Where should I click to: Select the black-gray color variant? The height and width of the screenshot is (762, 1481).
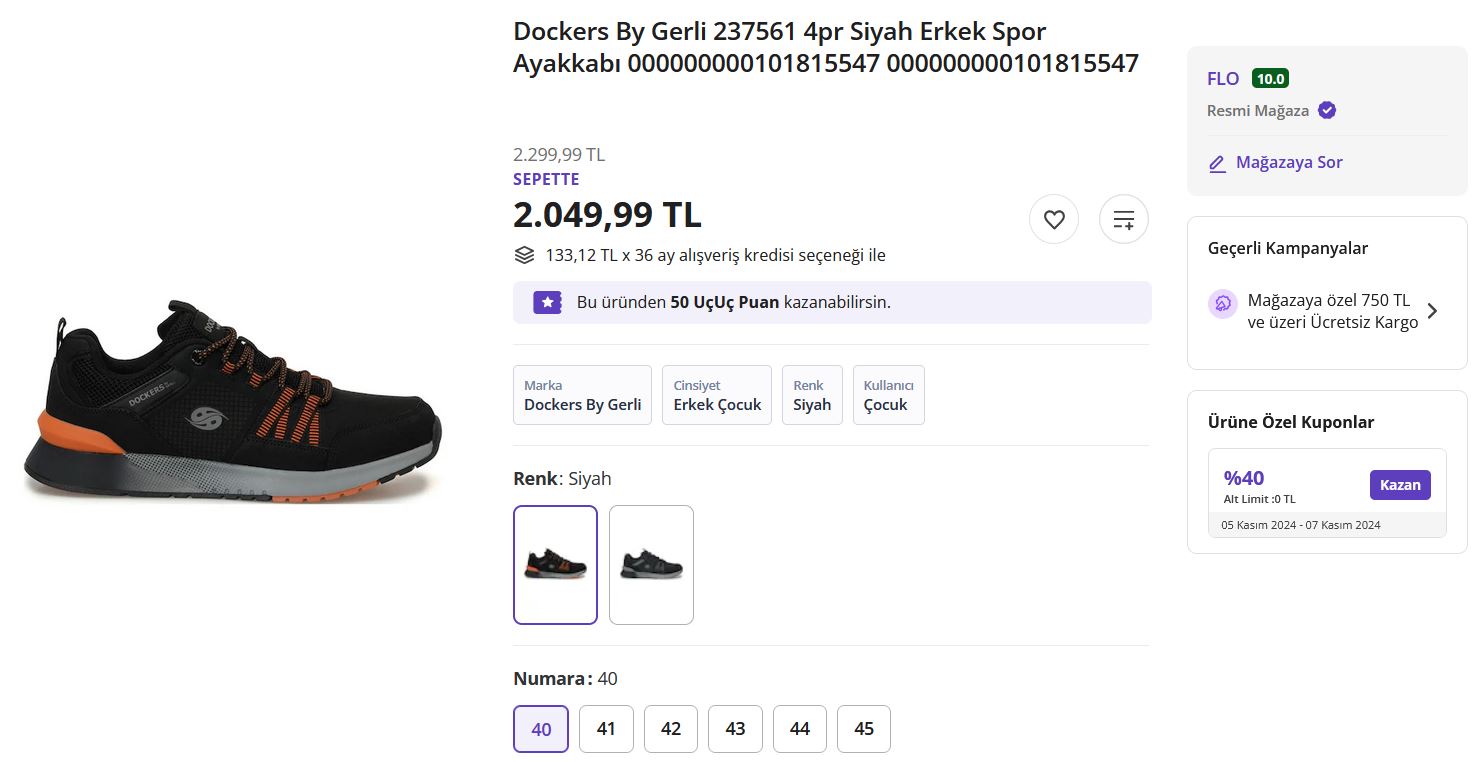(651, 565)
